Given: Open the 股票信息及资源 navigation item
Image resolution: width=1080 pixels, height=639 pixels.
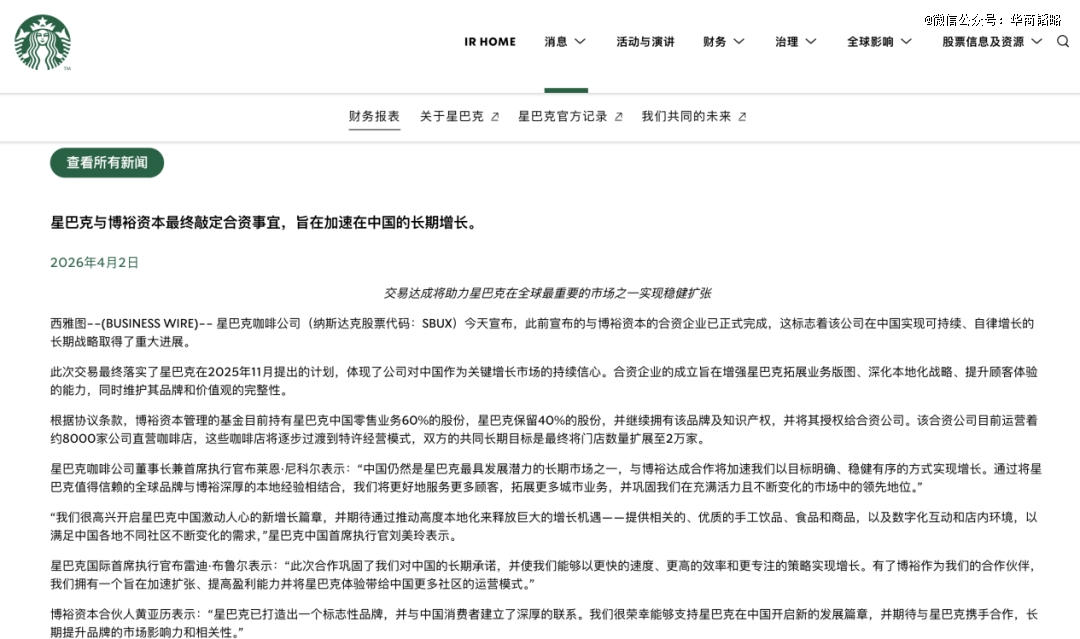Looking at the screenshot, I should pyautogui.click(x=983, y=41).
